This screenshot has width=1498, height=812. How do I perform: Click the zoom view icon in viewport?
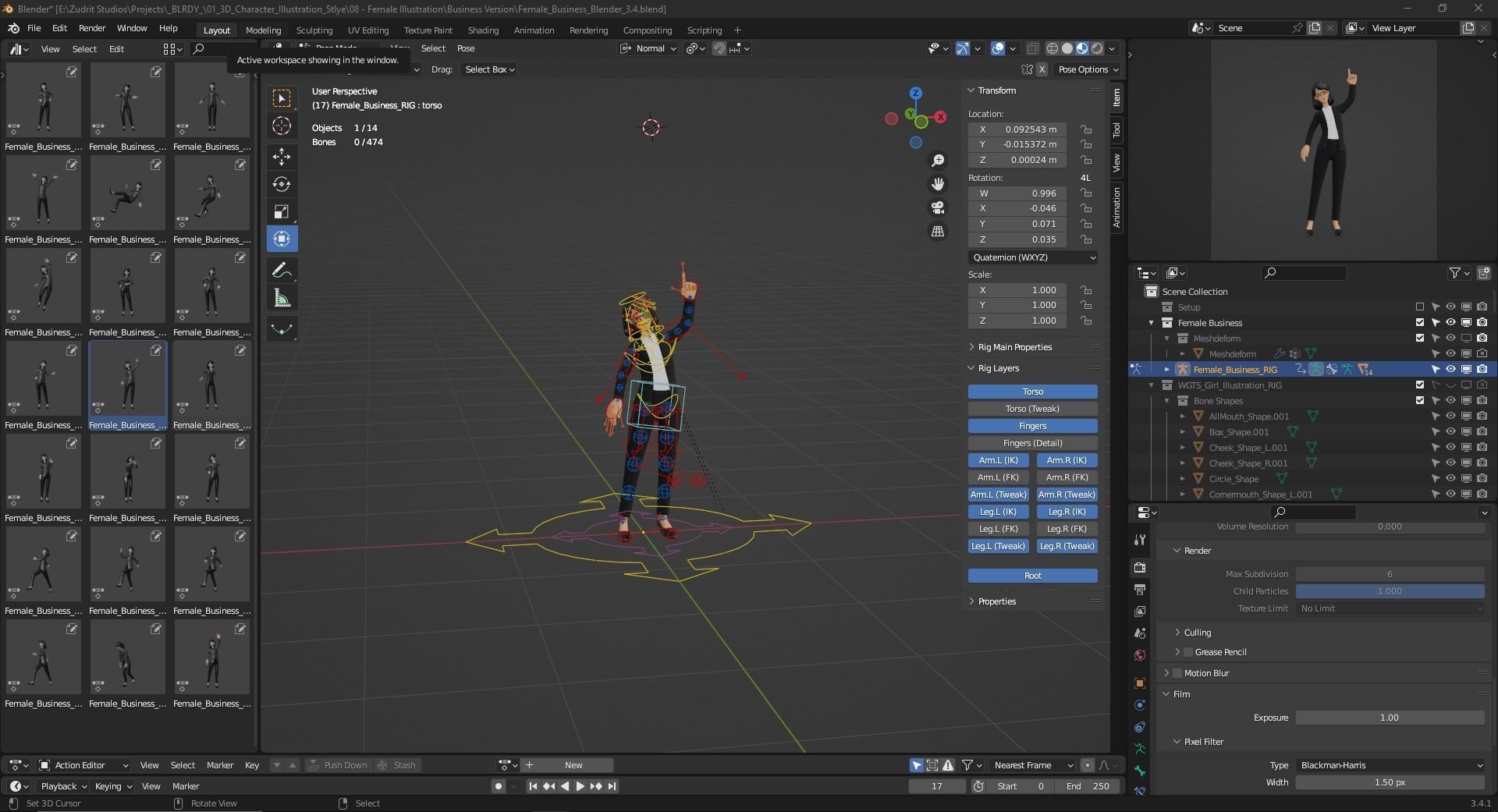click(938, 160)
